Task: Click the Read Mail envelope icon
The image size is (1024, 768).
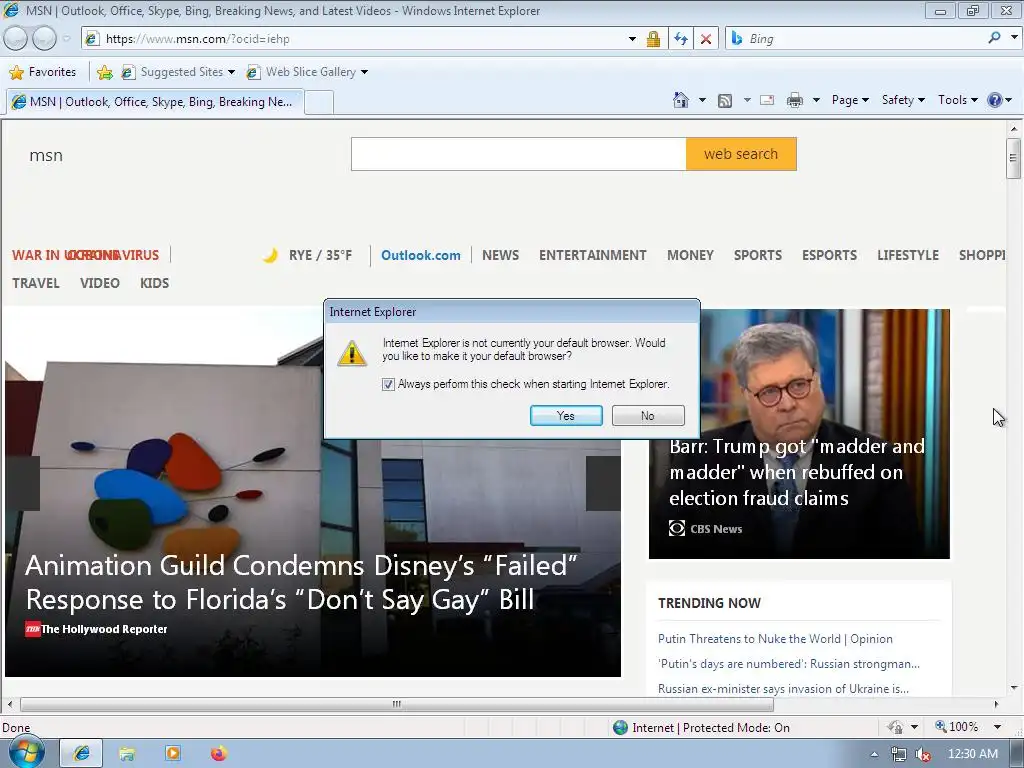Action: pos(767,100)
